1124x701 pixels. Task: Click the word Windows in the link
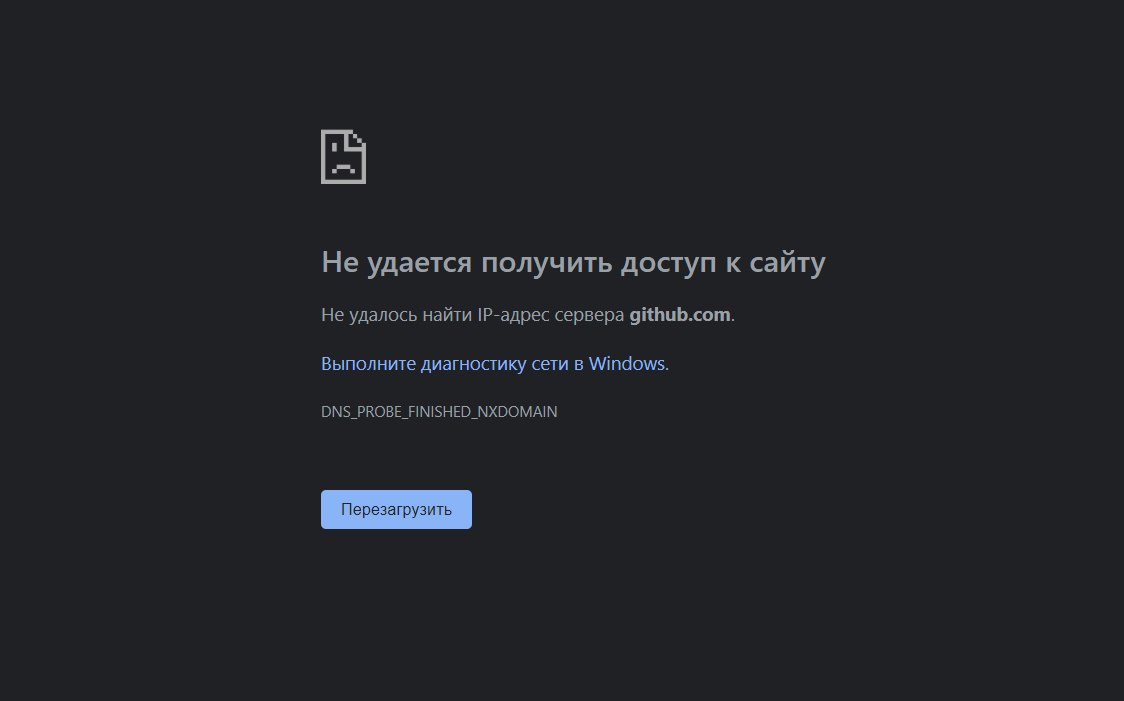pos(627,363)
